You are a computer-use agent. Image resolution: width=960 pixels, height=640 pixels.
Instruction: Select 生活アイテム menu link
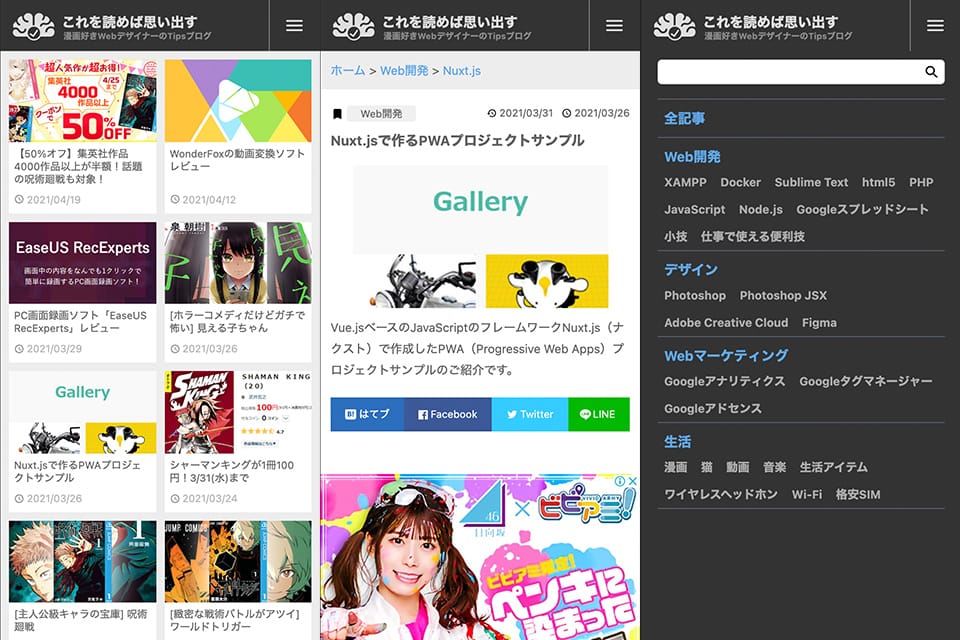click(x=833, y=467)
